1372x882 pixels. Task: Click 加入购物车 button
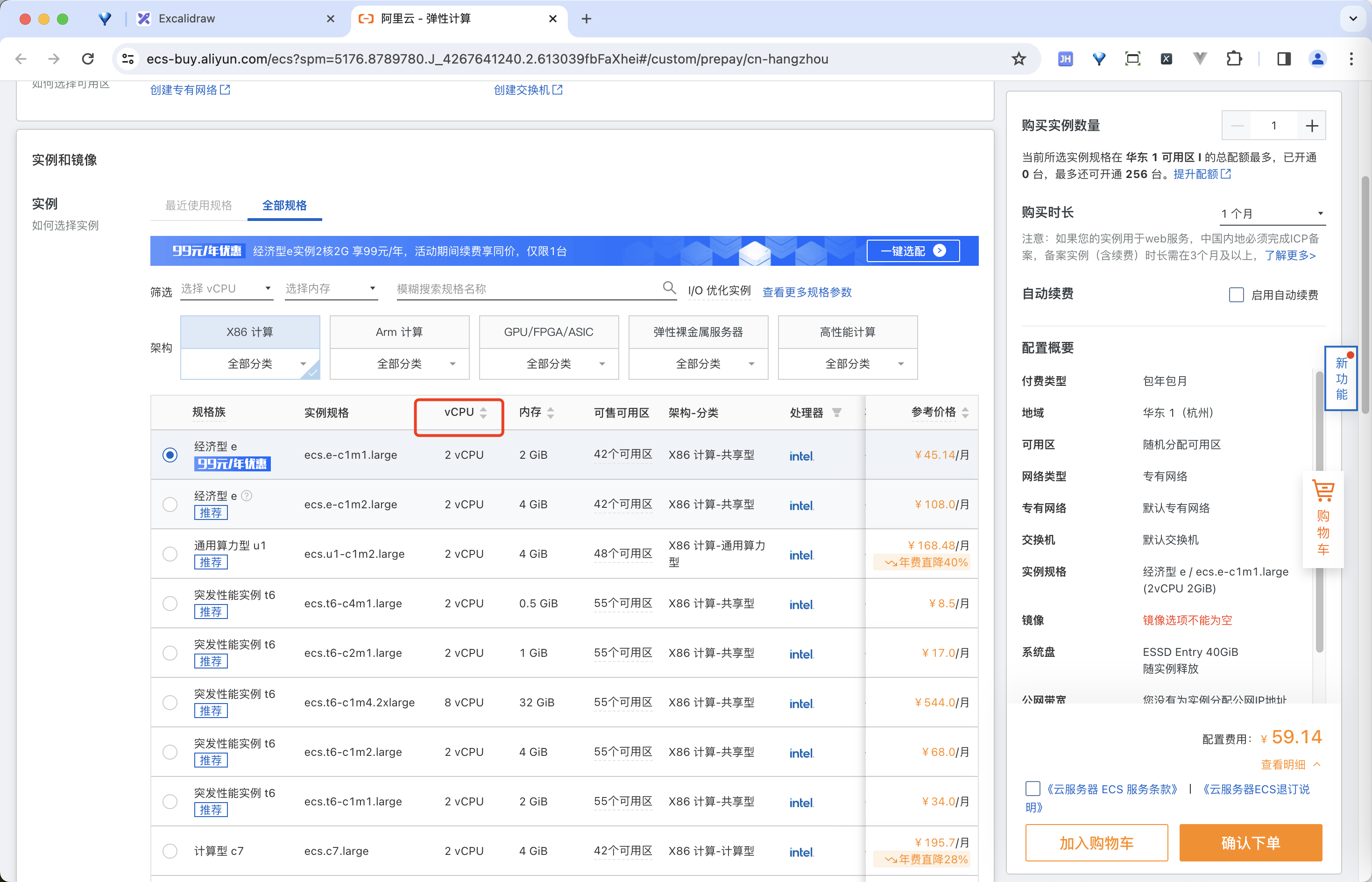pos(1096,842)
